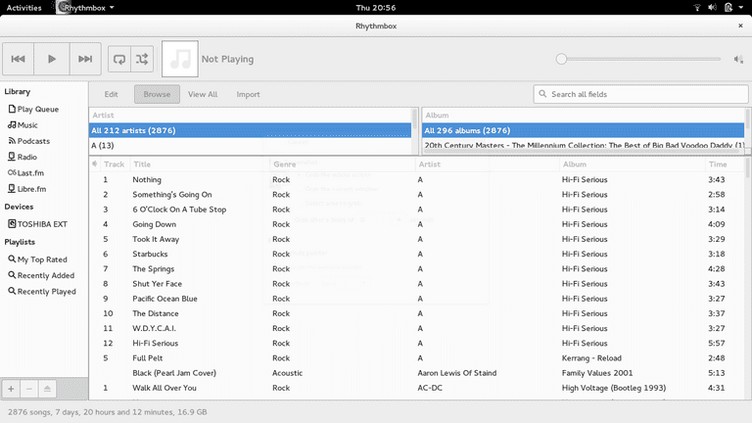Click the Aaron Lewis Of Staind artist cell
The image size is (752, 423).
(x=457, y=373)
